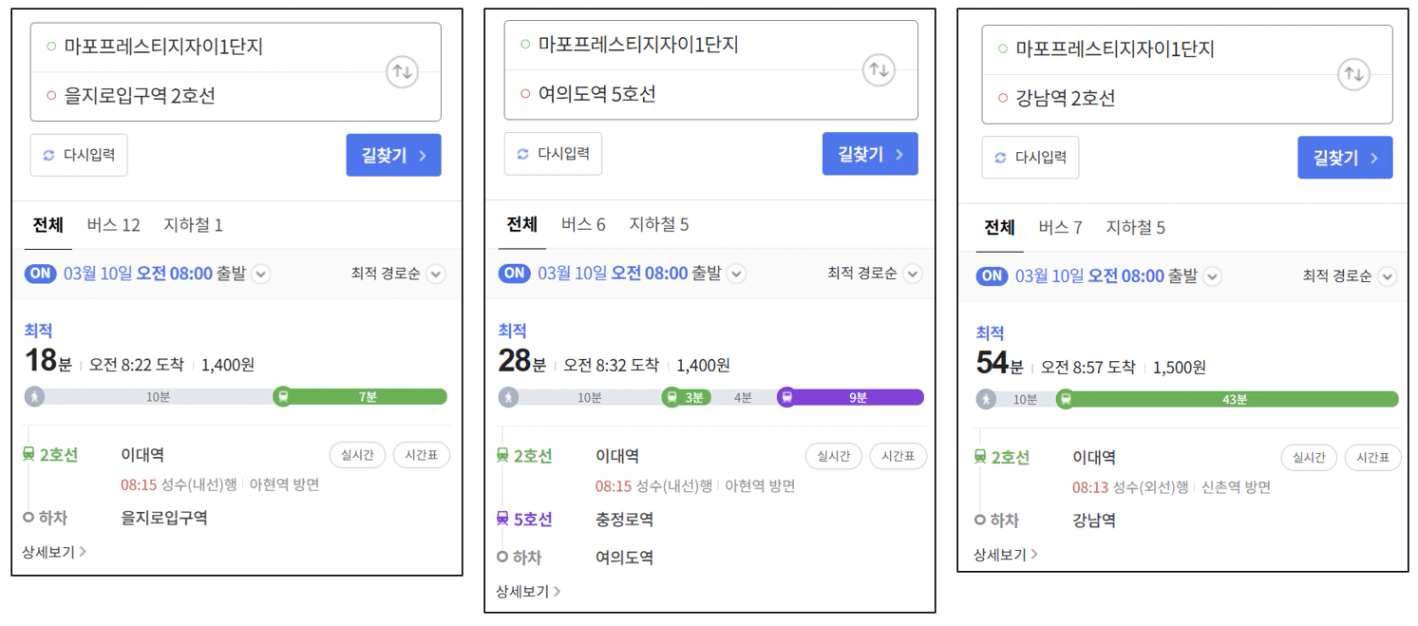
Task: Toggle ON departure switch in 여의도역 panel
Action: (514, 273)
